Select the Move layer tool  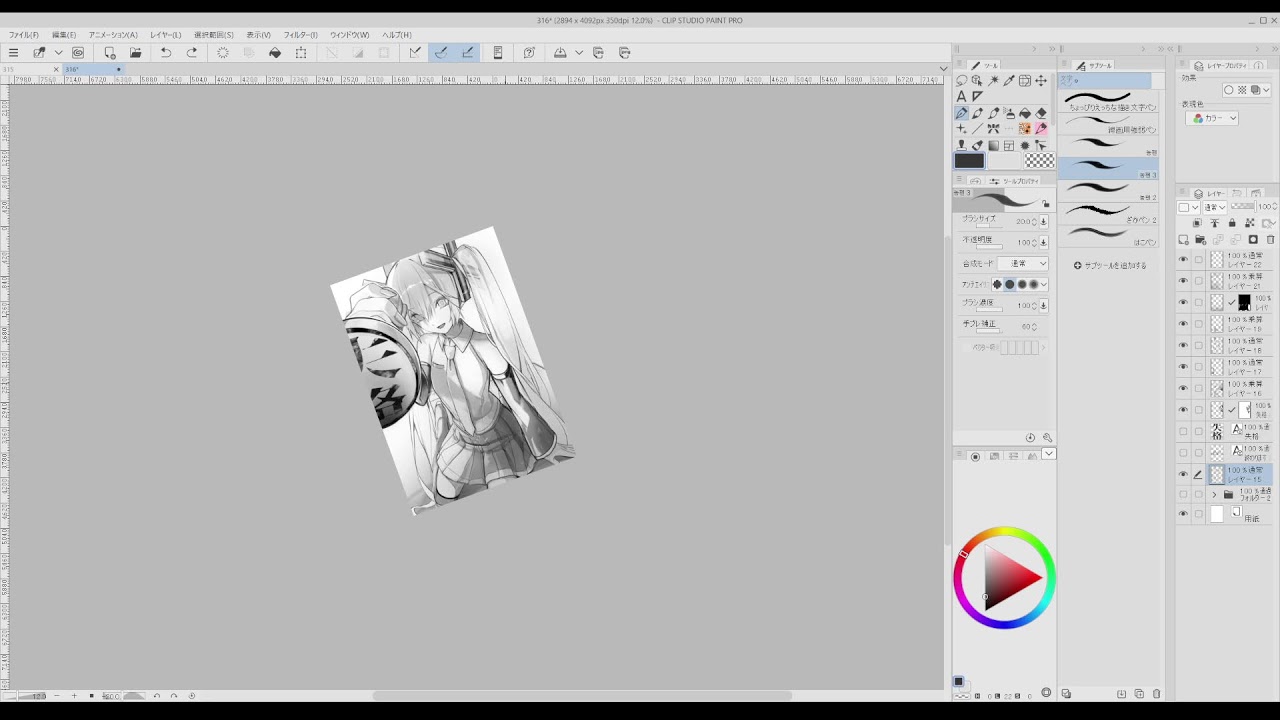pyautogui.click(x=1041, y=81)
